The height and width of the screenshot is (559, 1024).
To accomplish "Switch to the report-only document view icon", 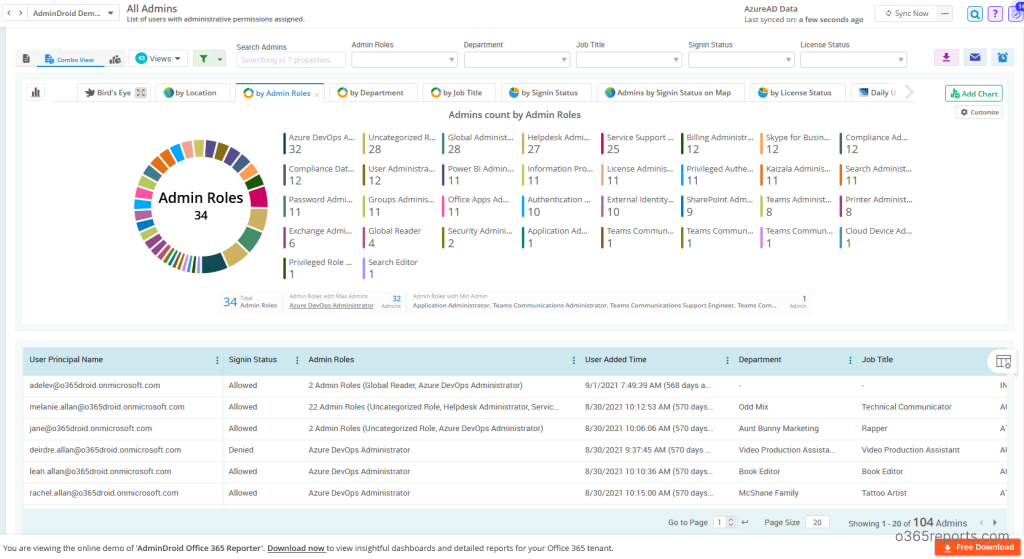I will (26, 59).
